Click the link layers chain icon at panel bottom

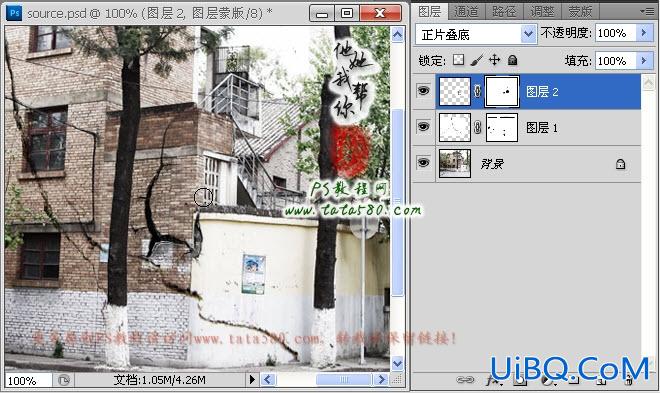(x=465, y=380)
